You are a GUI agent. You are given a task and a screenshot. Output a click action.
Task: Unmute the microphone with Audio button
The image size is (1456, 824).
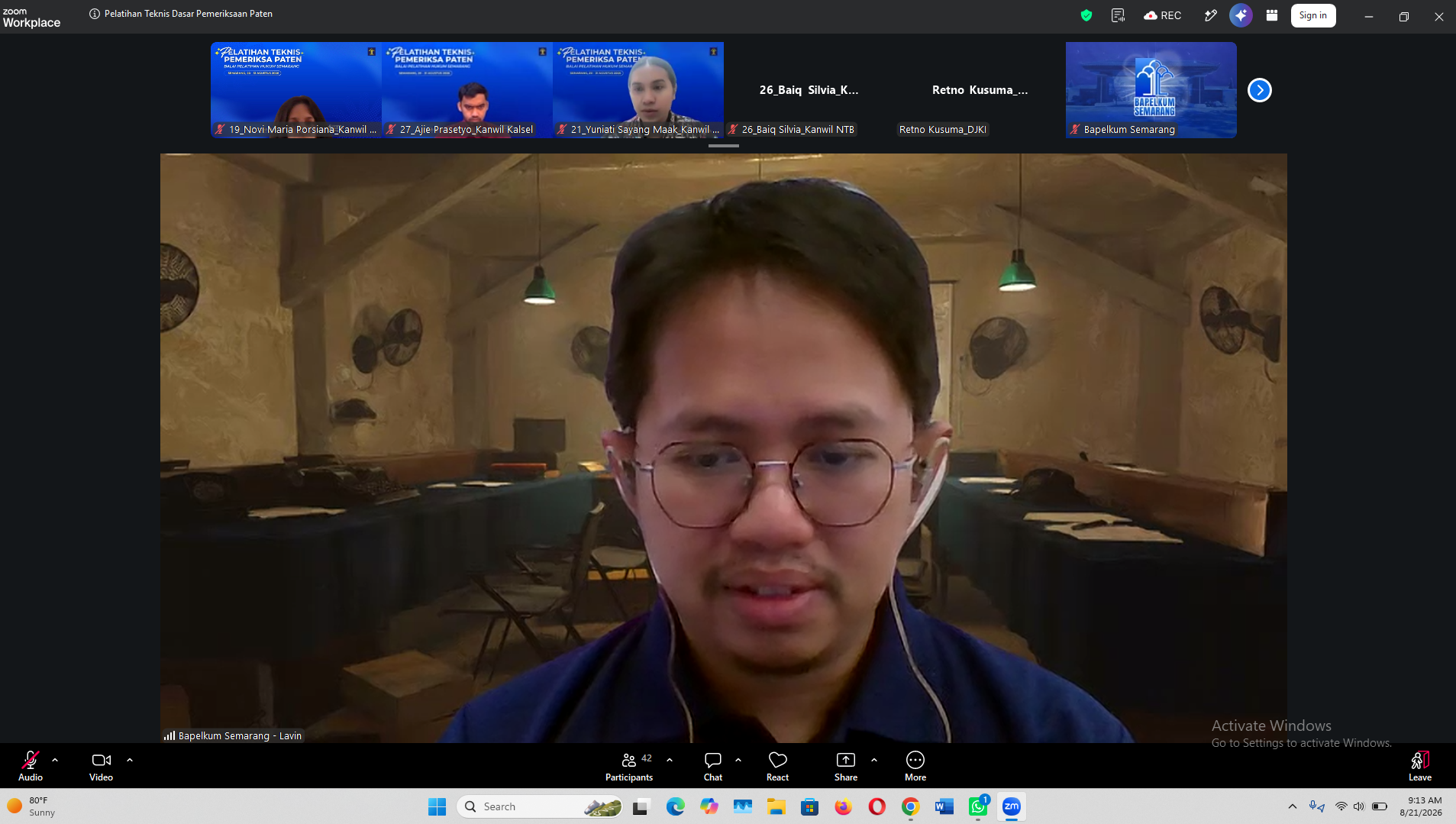click(x=31, y=766)
